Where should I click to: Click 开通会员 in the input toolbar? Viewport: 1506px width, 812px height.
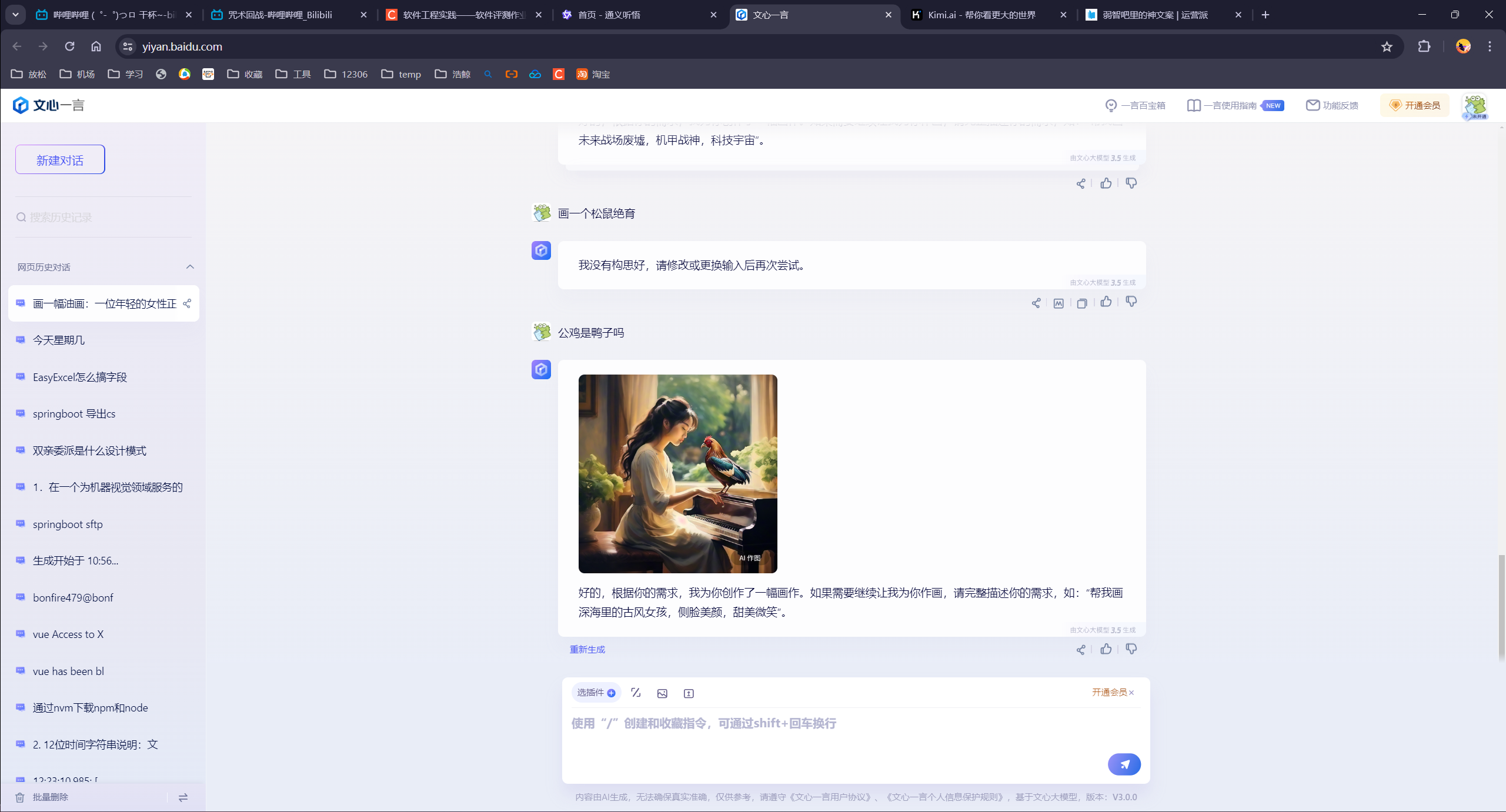tap(1109, 693)
